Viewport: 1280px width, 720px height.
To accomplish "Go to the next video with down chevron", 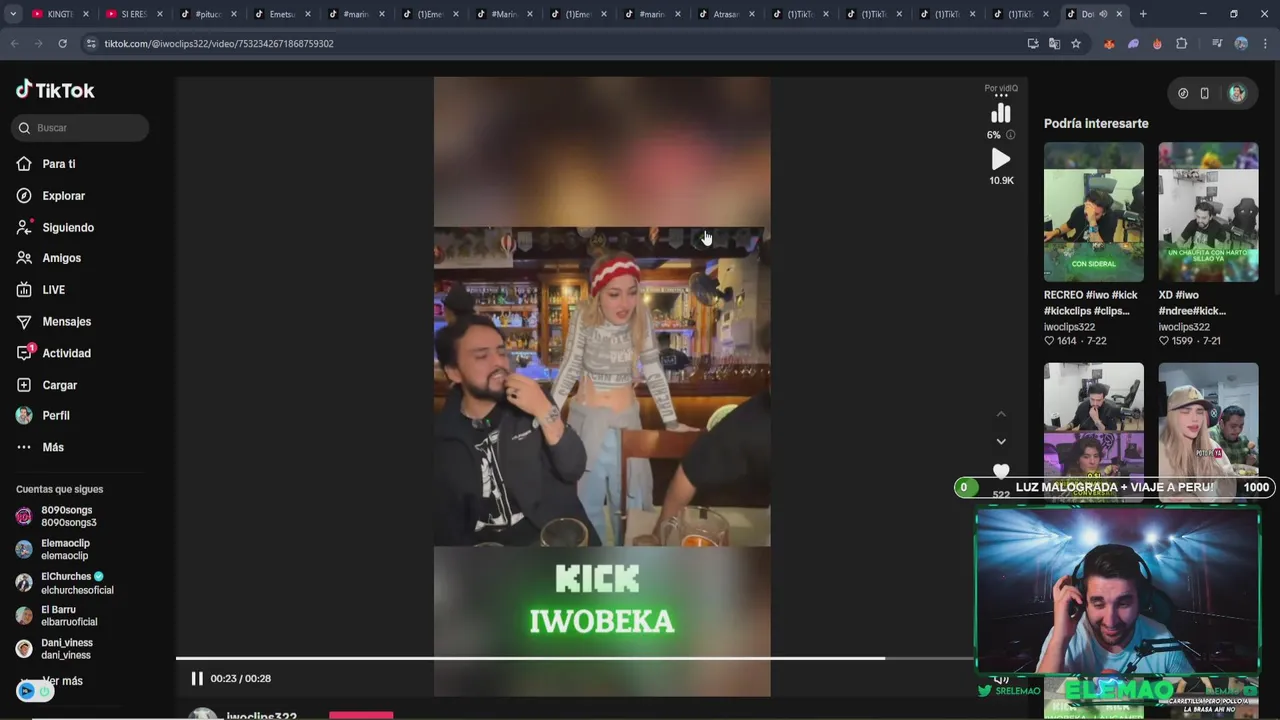I will click(1001, 441).
